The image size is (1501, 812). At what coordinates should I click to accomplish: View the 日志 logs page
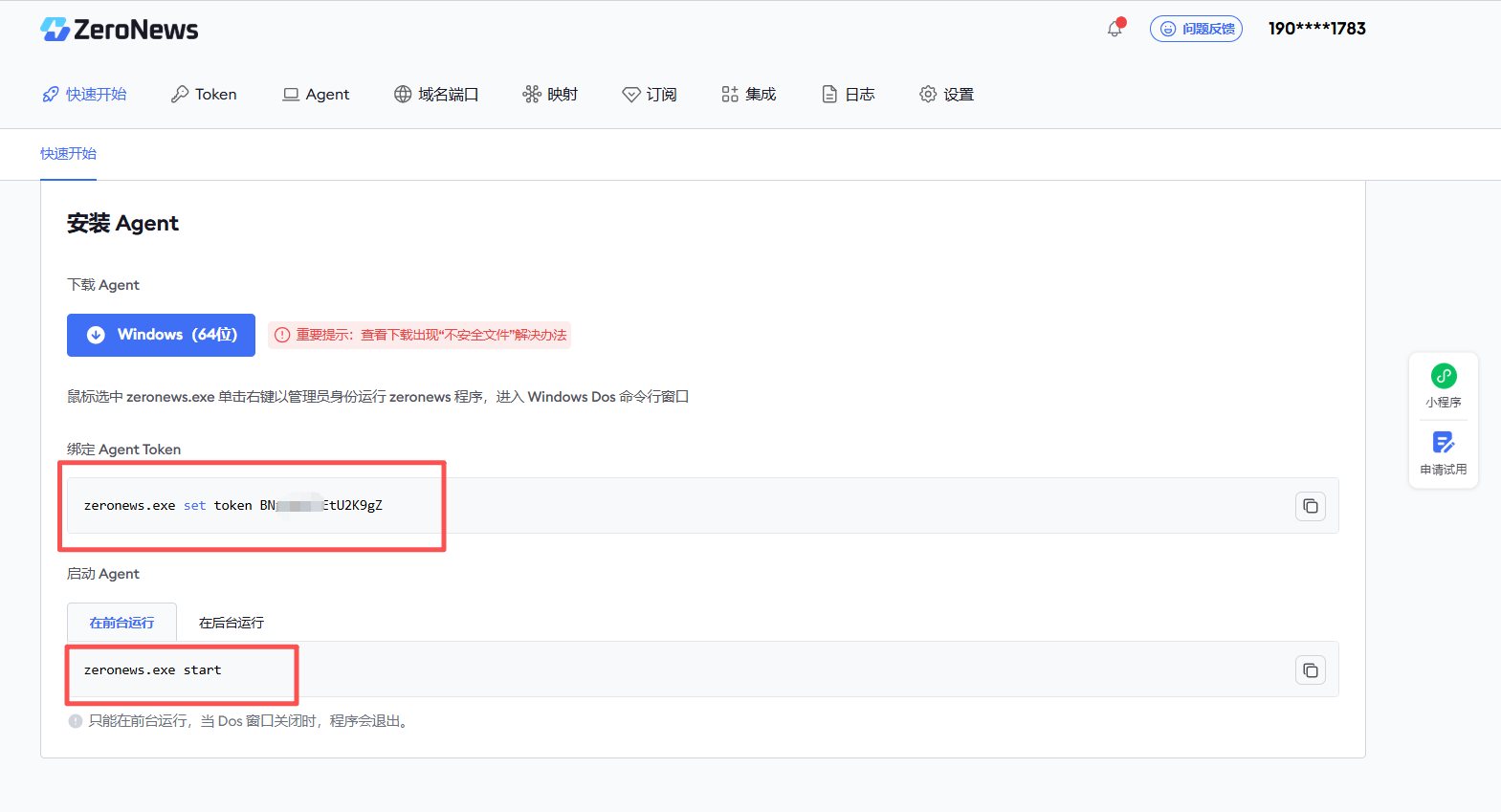pyautogui.click(x=849, y=94)
